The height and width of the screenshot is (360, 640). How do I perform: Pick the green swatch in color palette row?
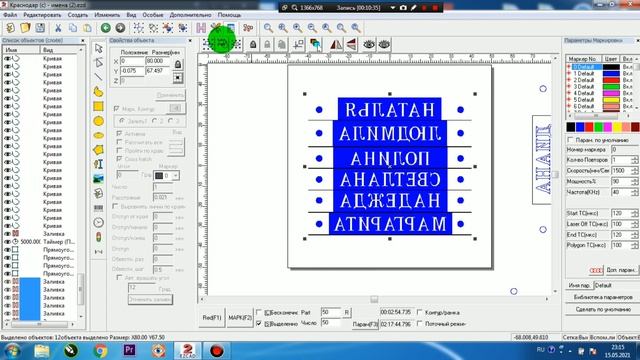coord(598,127)
